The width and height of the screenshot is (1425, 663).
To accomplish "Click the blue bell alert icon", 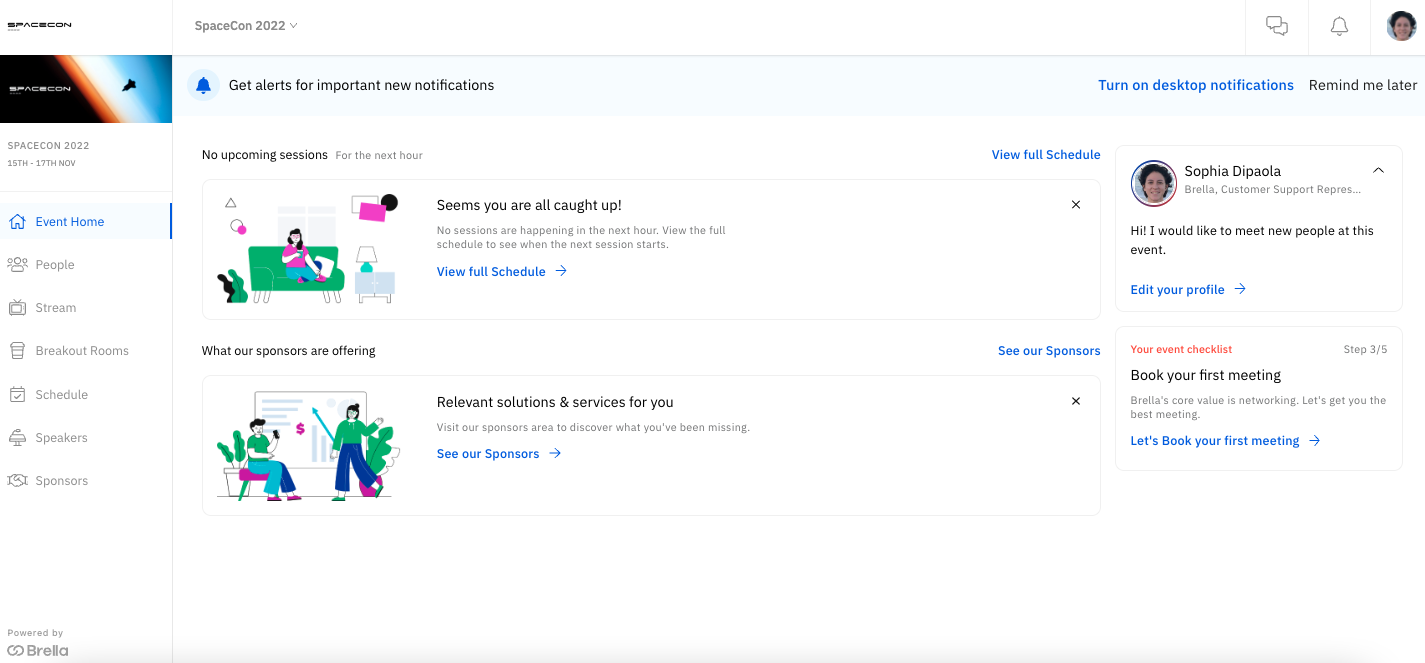I will [x=204, y=85].
